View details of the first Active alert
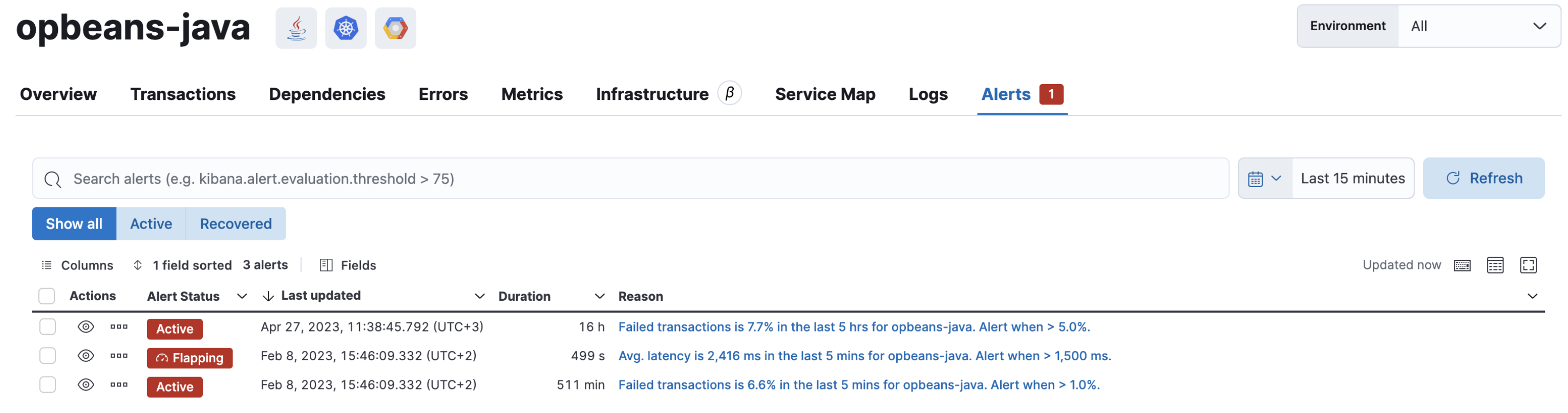 click(86, 327)
